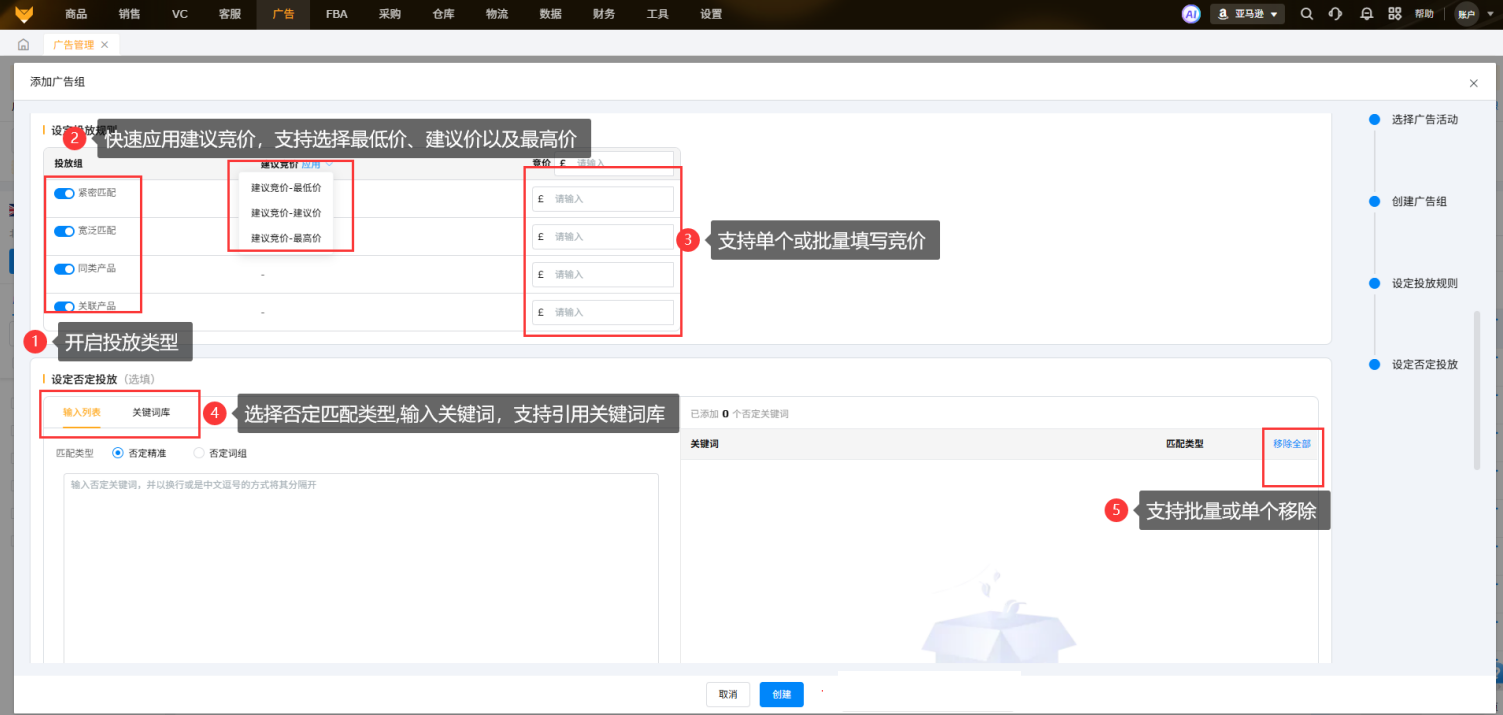The height and width of the screenshot is (715, 1503).
Task: Close the 广告管理 tab
Action: pyautogui.click(x=104, y=45)
